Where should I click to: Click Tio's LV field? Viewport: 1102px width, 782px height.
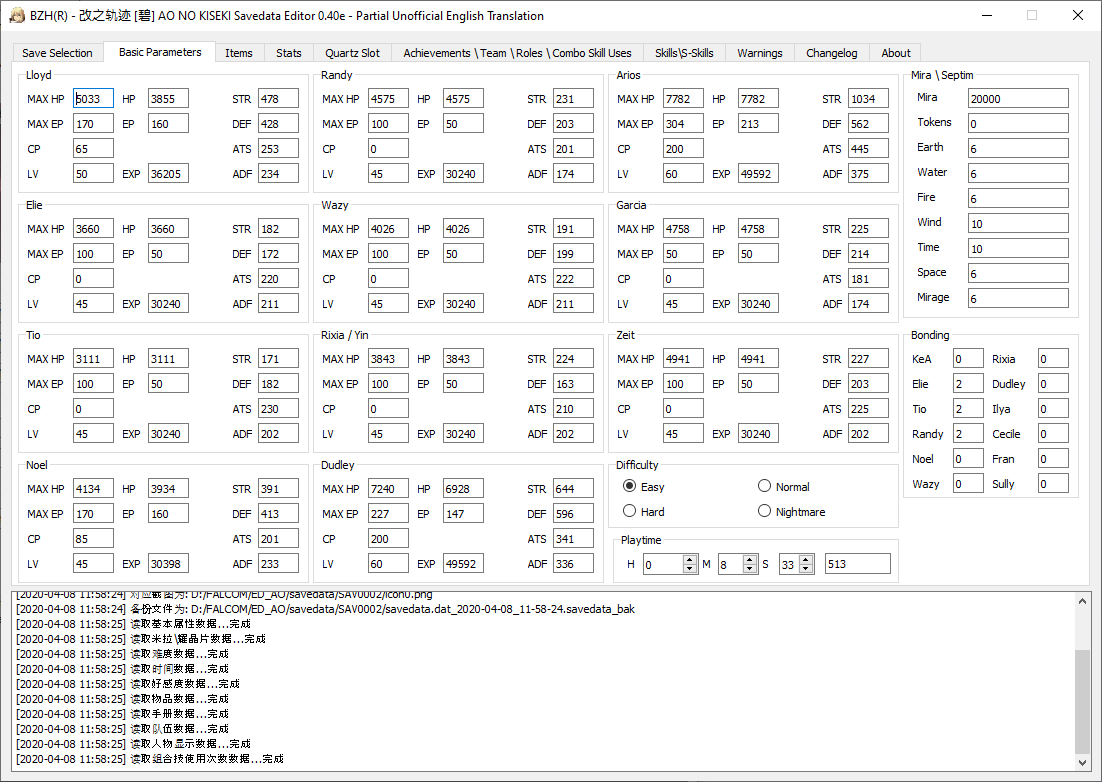(93, 434)
